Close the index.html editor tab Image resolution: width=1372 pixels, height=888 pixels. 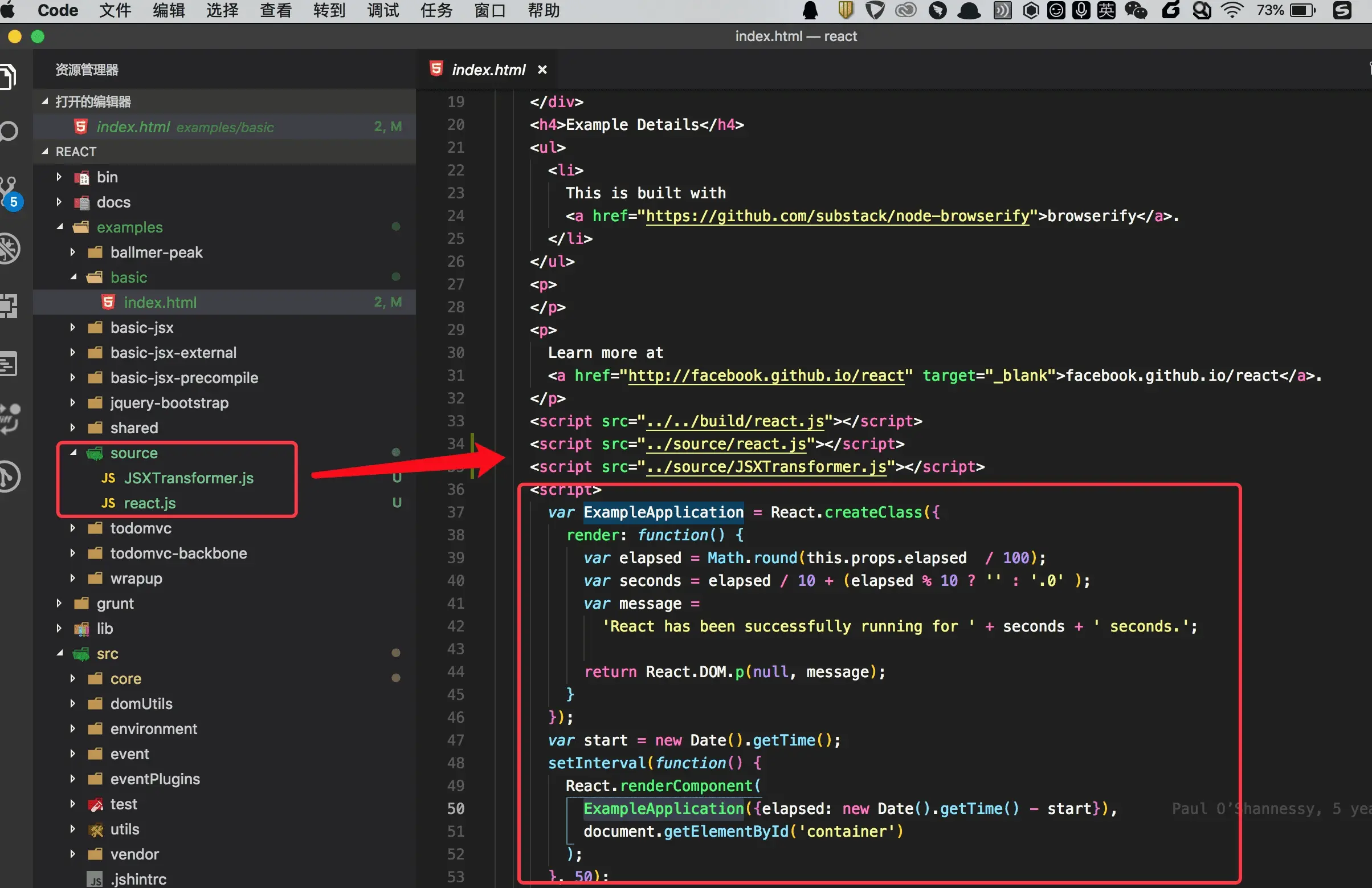click(x=542, y=70)
